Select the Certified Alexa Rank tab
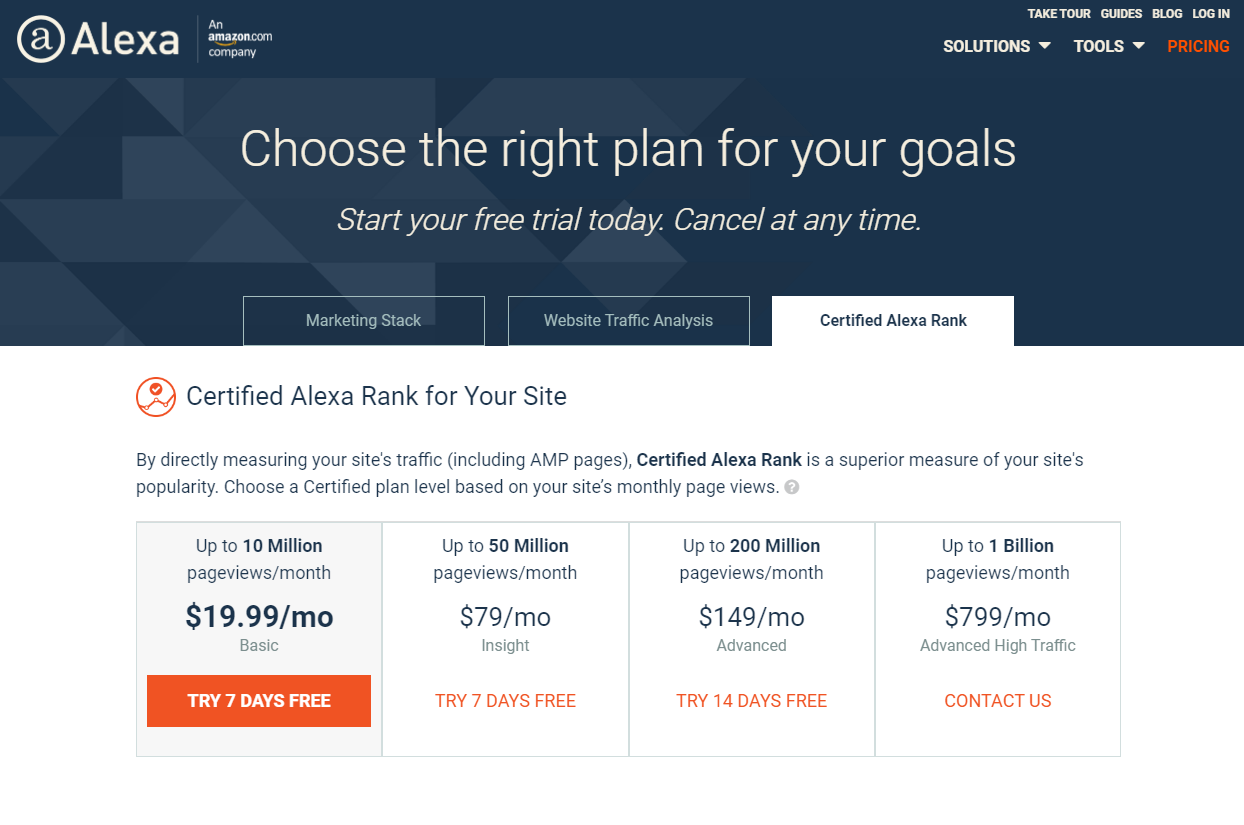This screenshot has height=825, width=1244. tap(892, 320)
